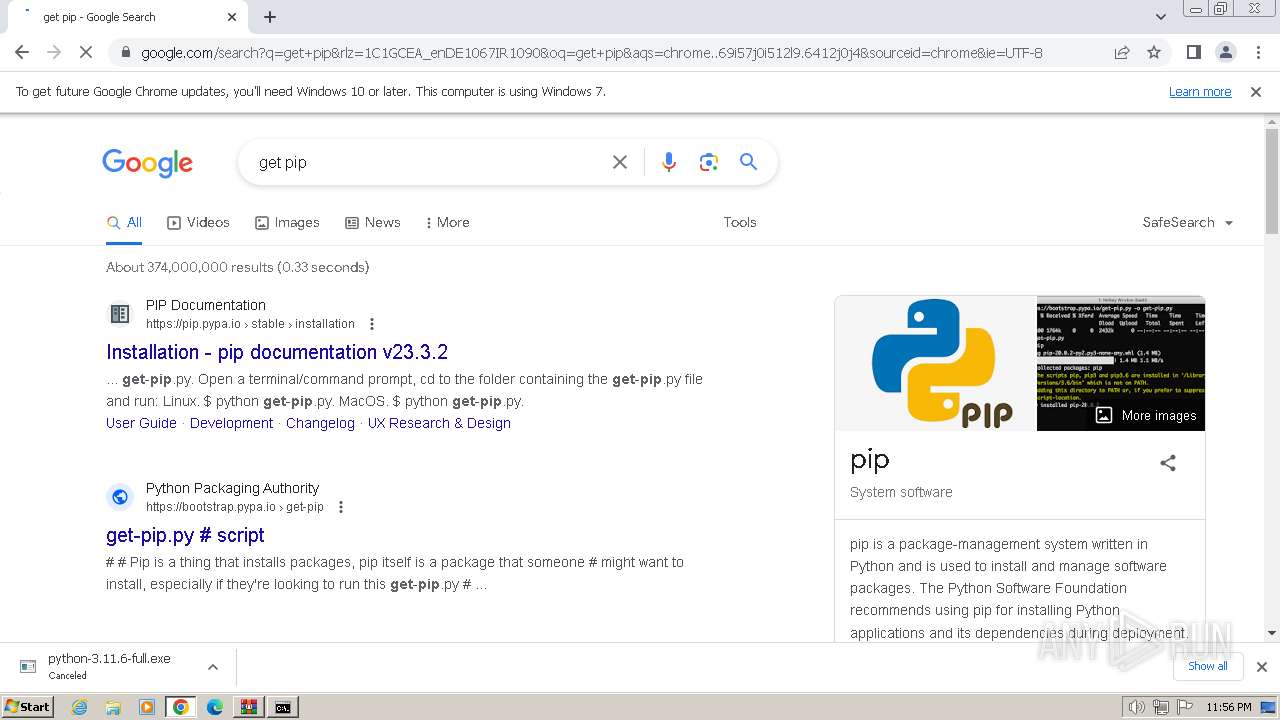
Task: Open Microsoft Edge from taskbar
Action: coord(214,707)
